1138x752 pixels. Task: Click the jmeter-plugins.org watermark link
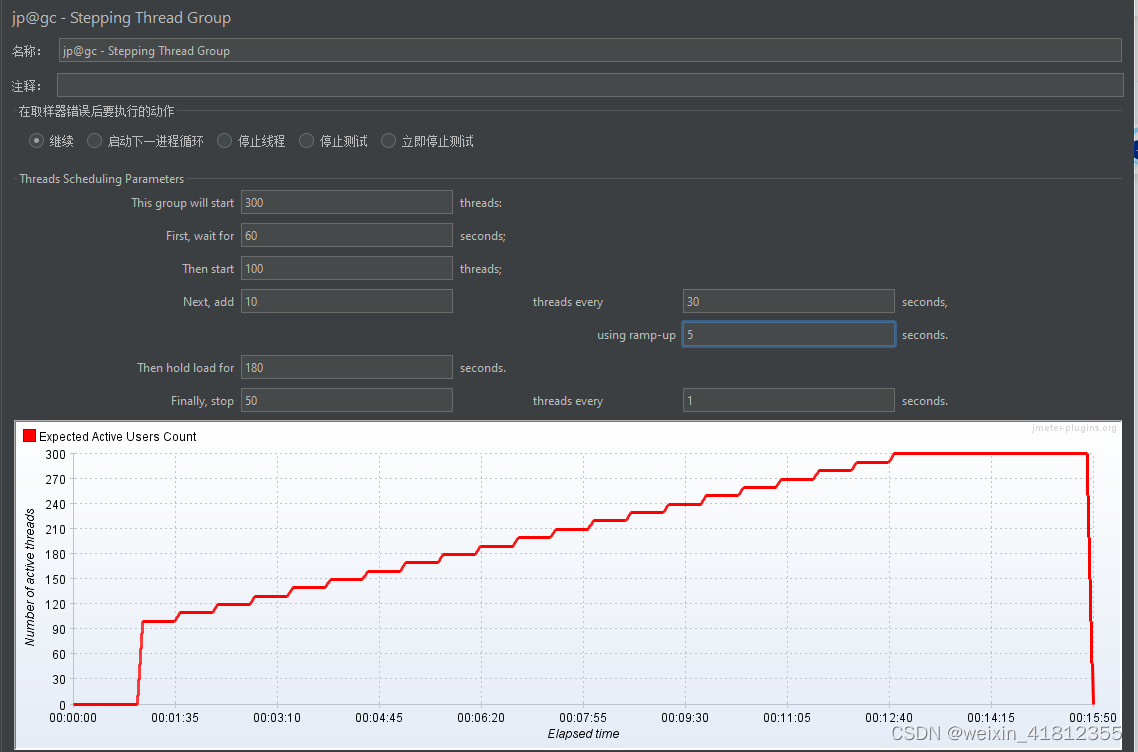click(1076, 427)
